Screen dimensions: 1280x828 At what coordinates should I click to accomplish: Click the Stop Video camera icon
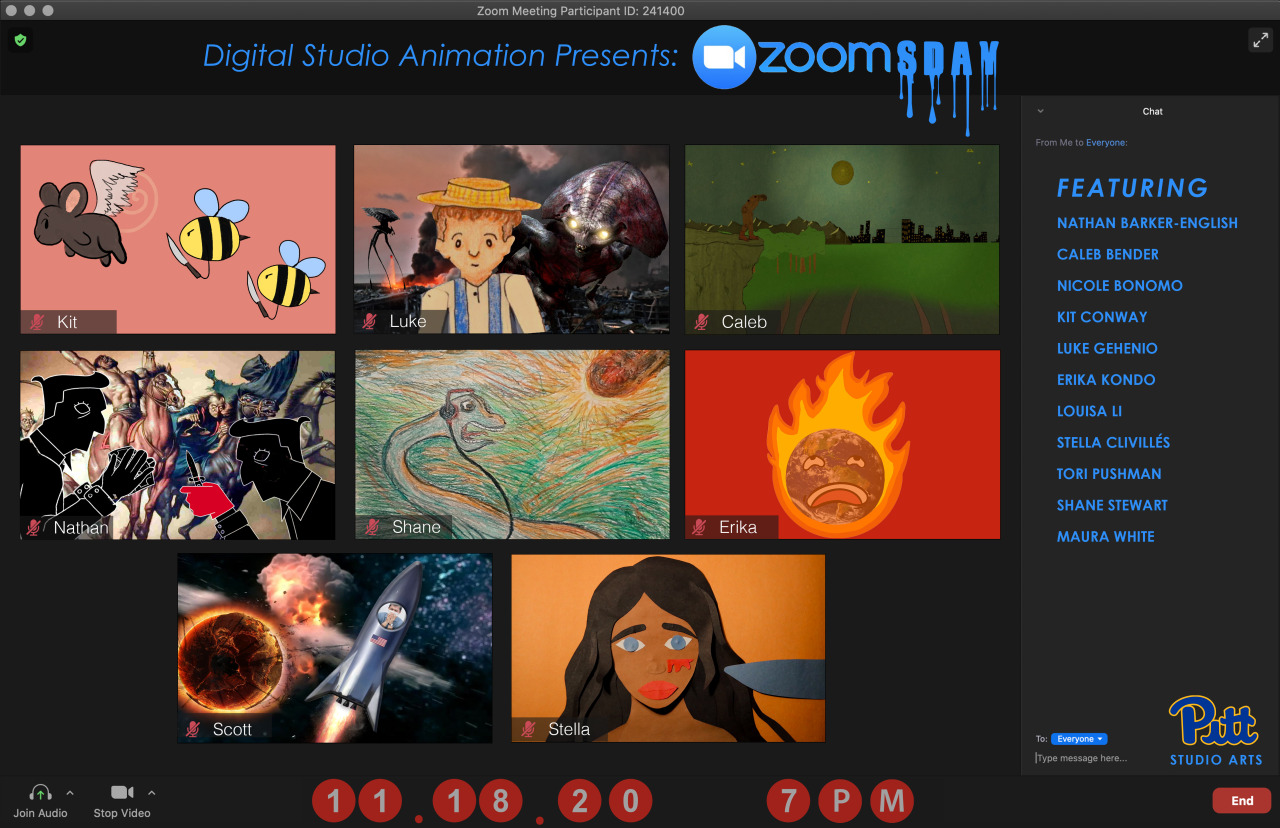122,793
